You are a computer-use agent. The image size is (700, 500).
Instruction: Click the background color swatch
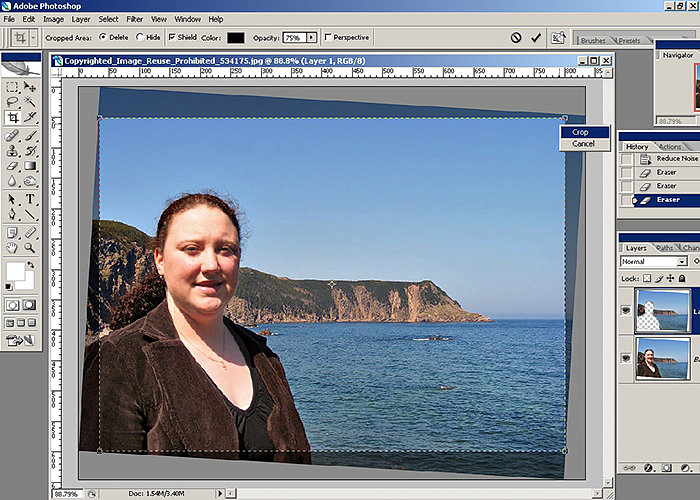click(x=28, y=282)
